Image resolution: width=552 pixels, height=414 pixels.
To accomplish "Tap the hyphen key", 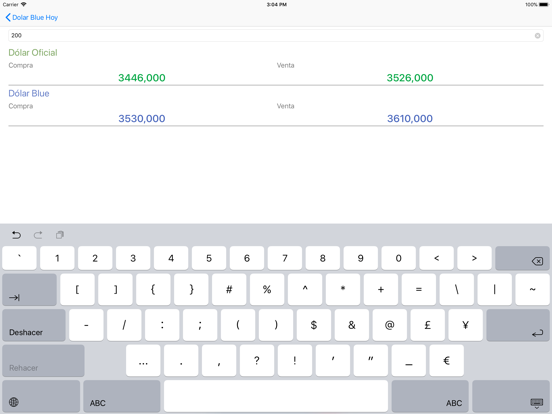I will (x=86, y=325).
